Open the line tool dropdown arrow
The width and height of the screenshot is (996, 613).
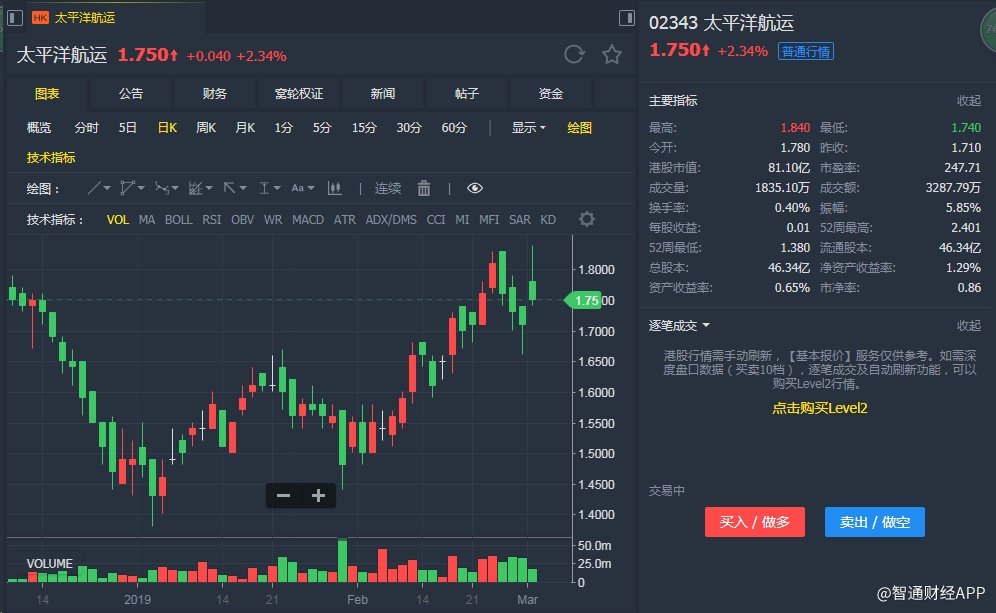[x=107, y=188]
